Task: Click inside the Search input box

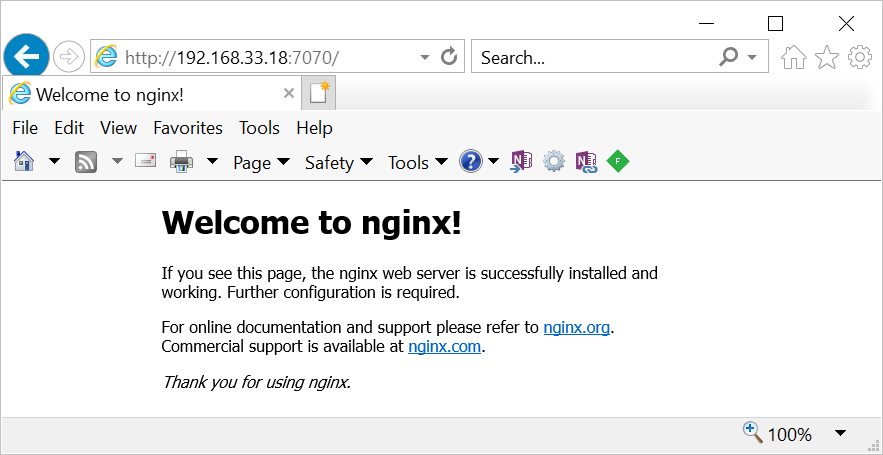Action: (x=590, y=57)
